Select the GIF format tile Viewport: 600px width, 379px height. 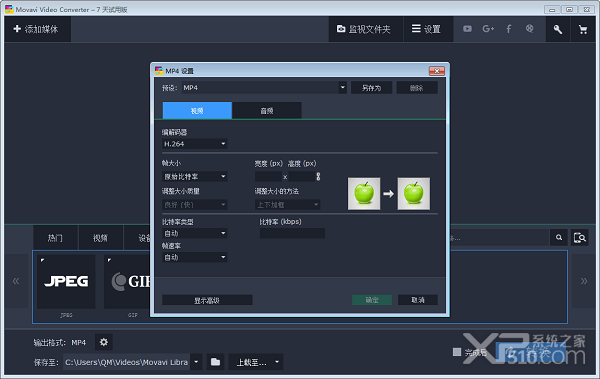(127, 282)
